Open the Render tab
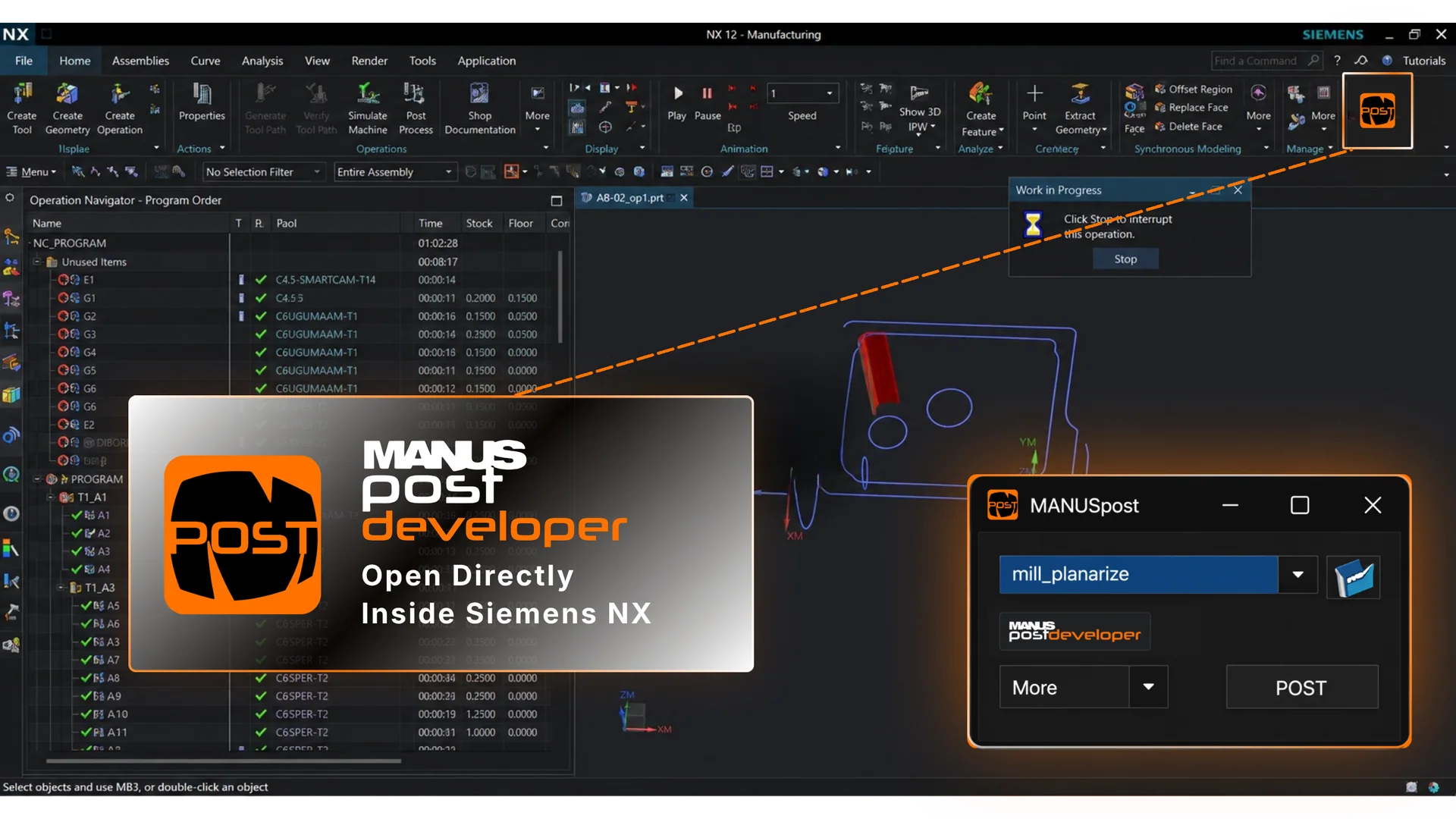 click(369, 61)
